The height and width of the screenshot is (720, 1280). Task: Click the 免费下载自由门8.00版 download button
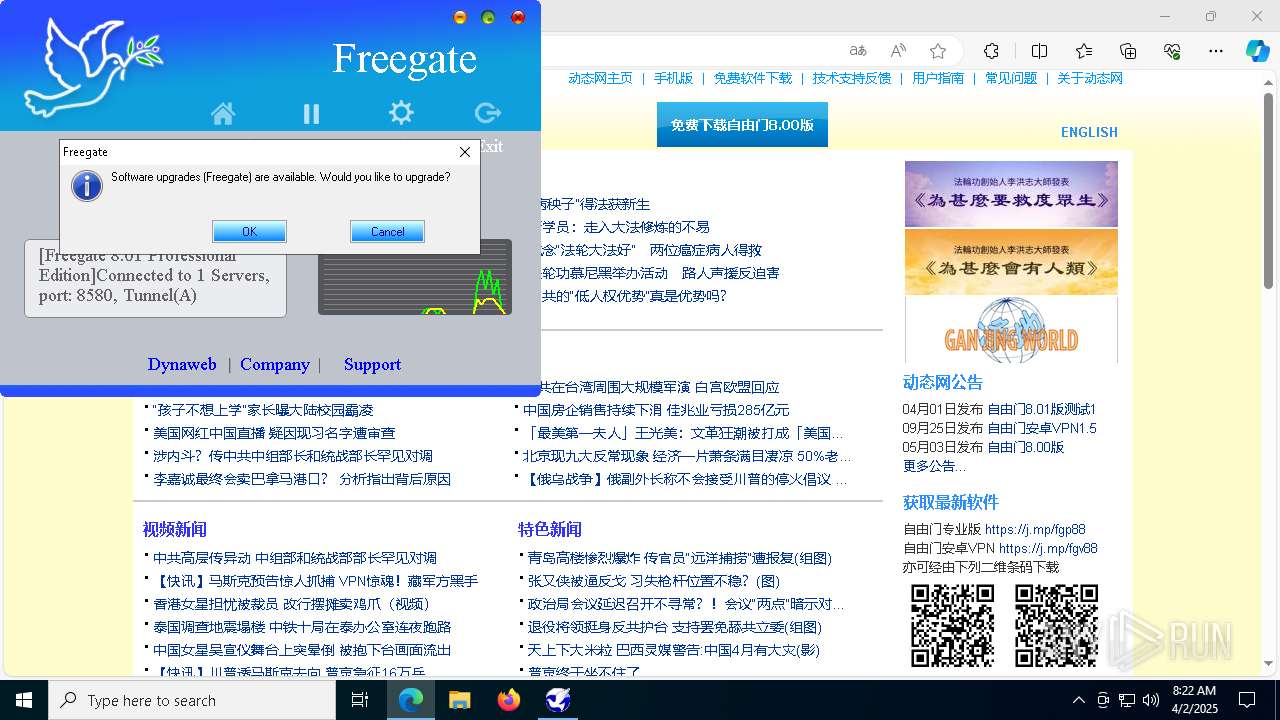click(742, 125)
